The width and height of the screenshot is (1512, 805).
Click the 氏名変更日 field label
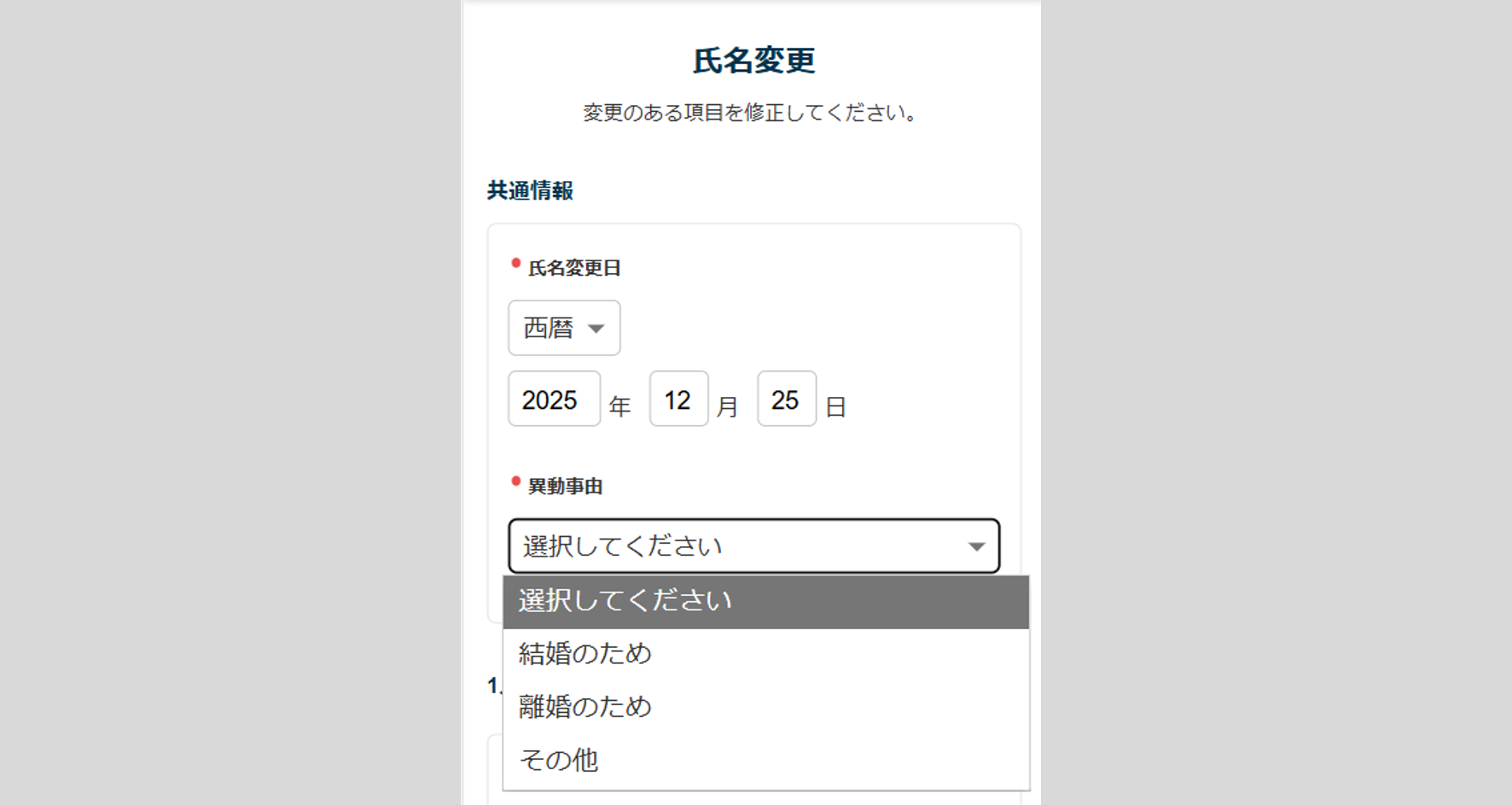[574, 268]
